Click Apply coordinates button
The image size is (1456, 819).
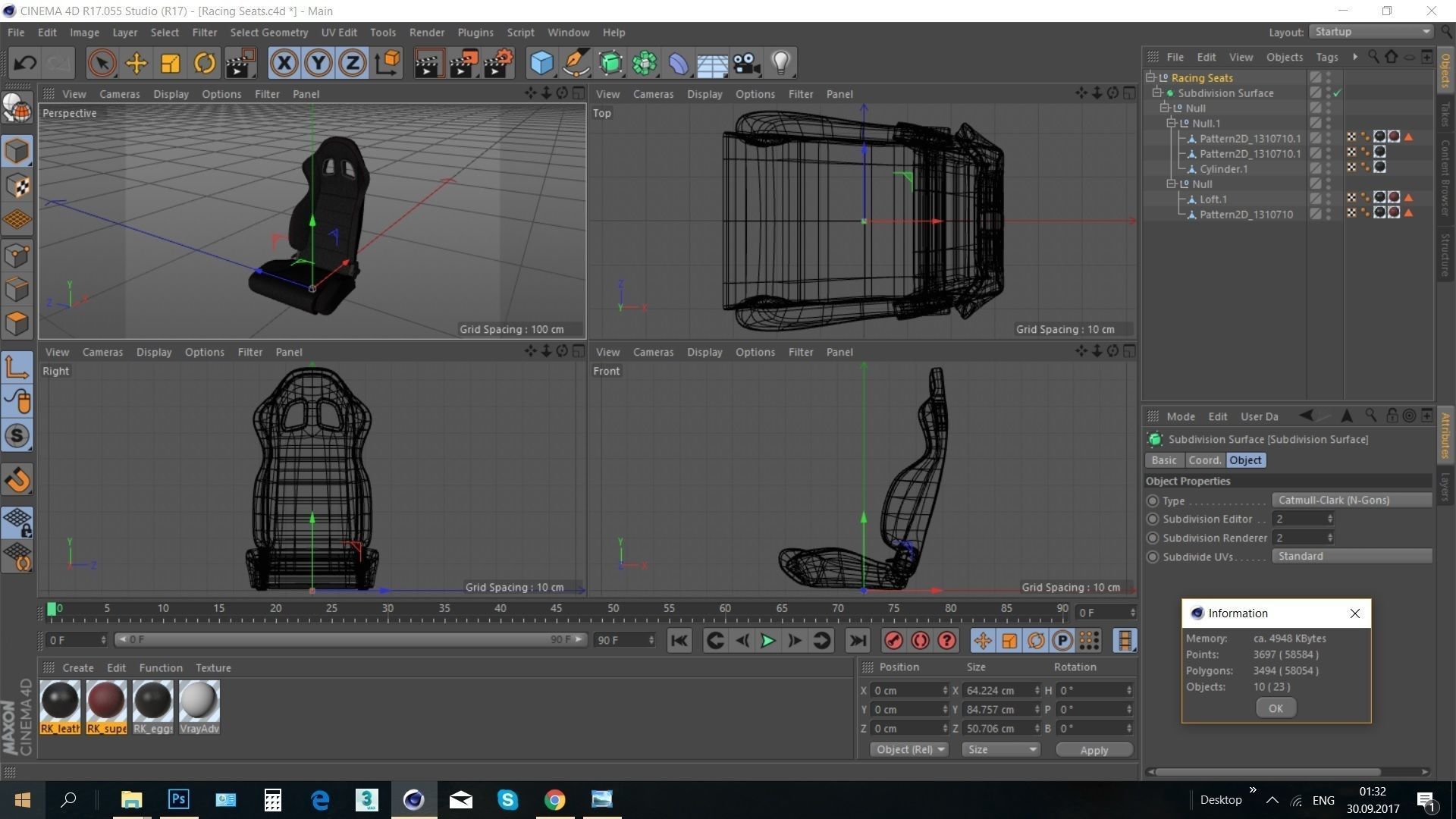pyautogui.click(x=1094, y=750)
